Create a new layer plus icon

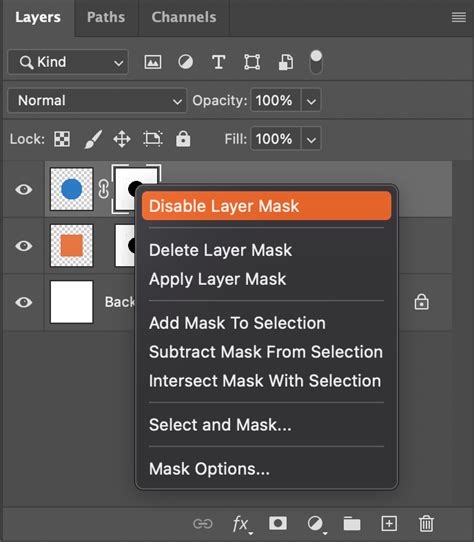[389, 523]
